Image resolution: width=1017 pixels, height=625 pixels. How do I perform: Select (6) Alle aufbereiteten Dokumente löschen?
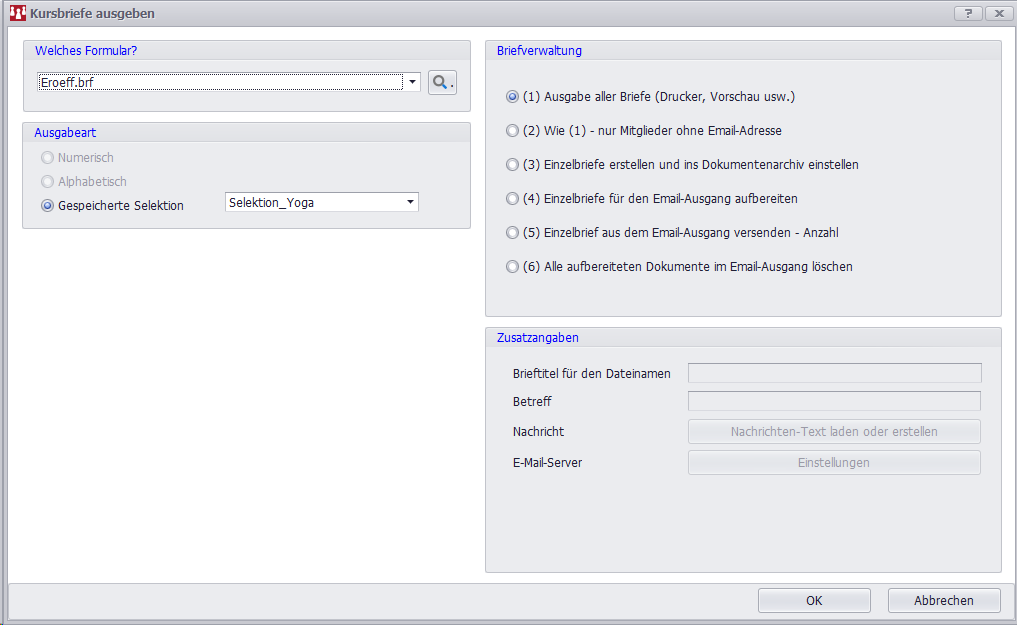(513, 267)
